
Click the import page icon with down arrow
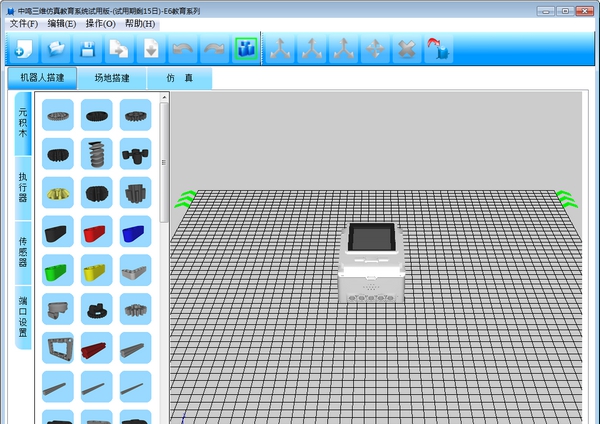151,49
